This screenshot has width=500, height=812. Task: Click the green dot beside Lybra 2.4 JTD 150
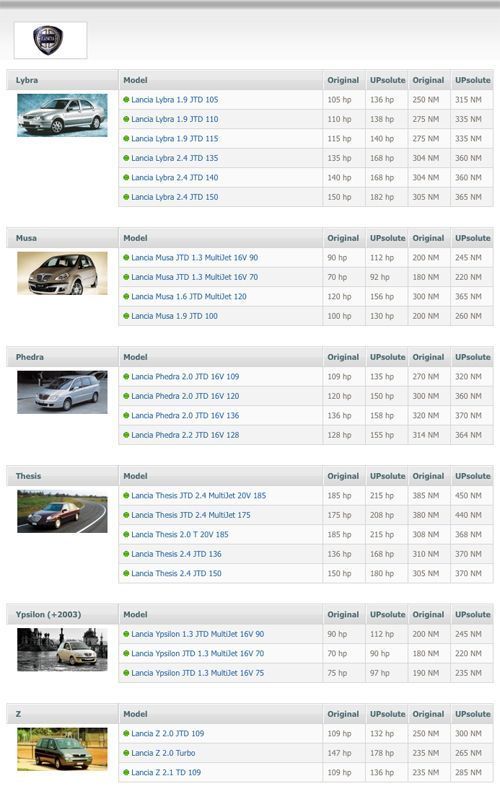[x=126, y=197]
